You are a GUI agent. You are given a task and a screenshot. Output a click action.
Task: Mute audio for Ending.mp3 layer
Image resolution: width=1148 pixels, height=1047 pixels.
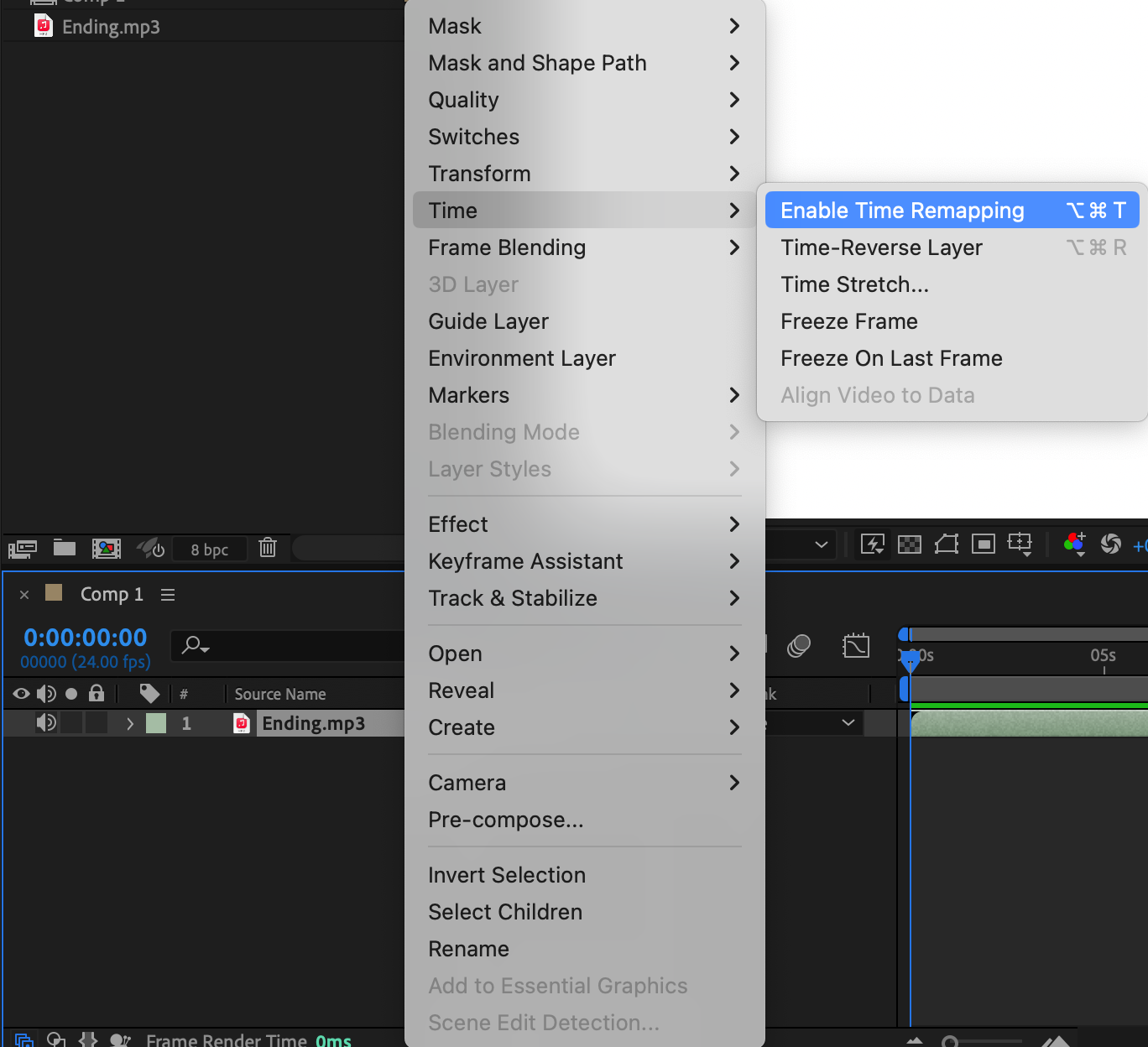point(46,723)
